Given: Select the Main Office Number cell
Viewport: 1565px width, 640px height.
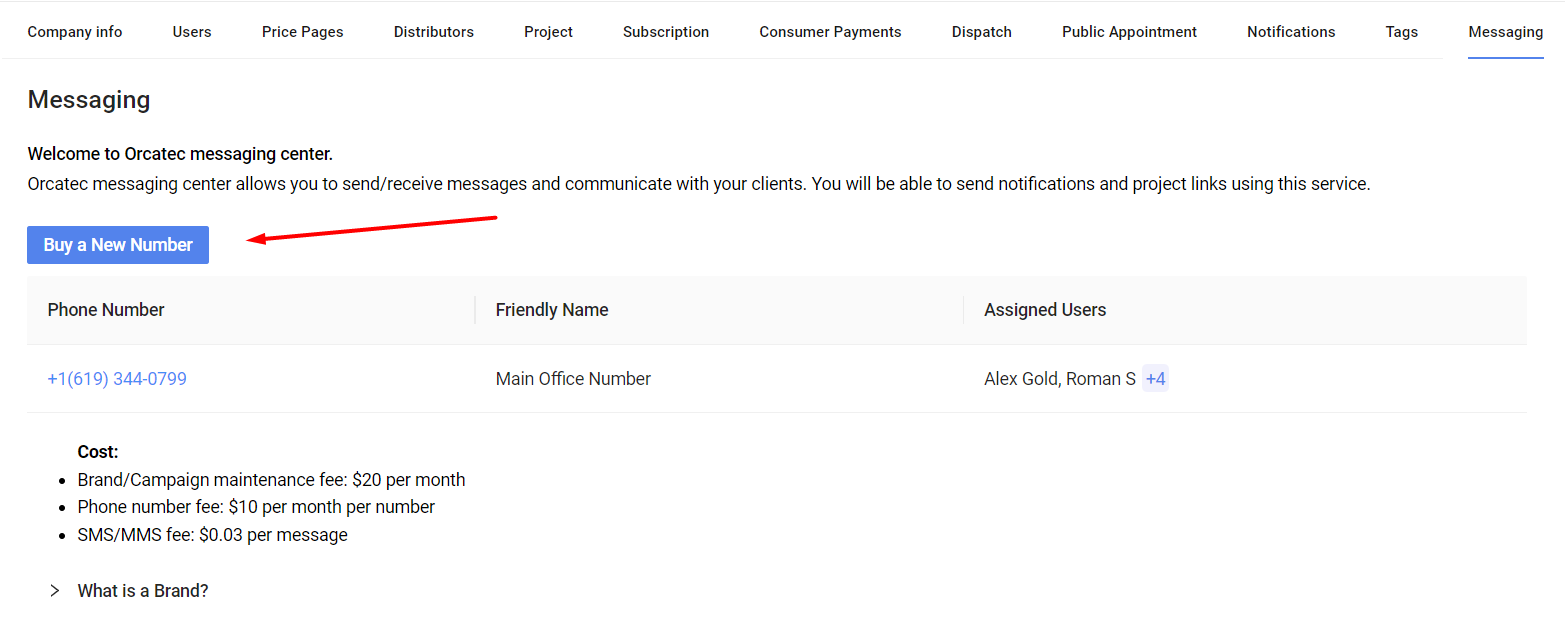Looking at the screenshot, I should (x=573, y=379).
